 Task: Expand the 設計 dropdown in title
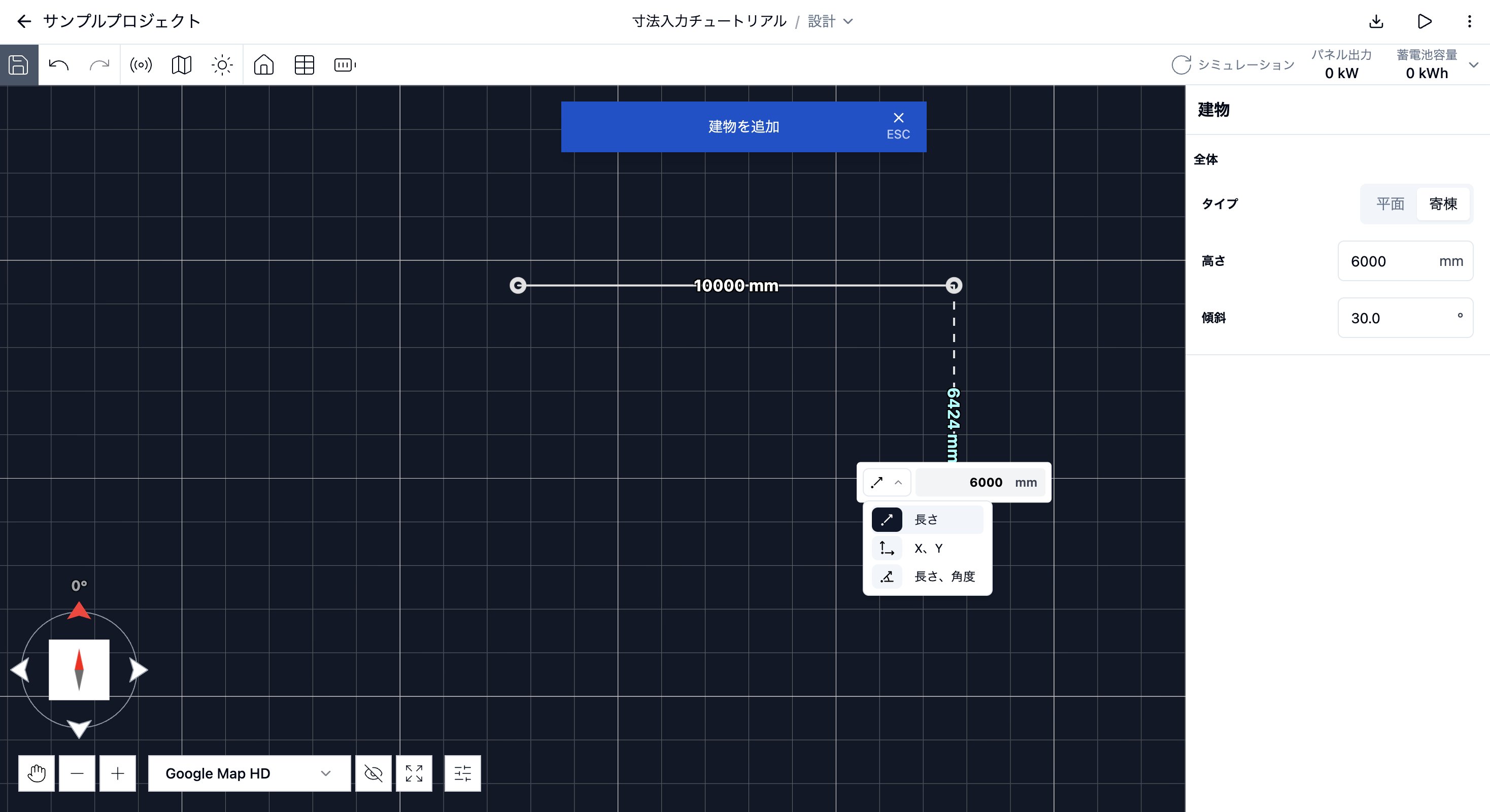(x=830, y=21)
